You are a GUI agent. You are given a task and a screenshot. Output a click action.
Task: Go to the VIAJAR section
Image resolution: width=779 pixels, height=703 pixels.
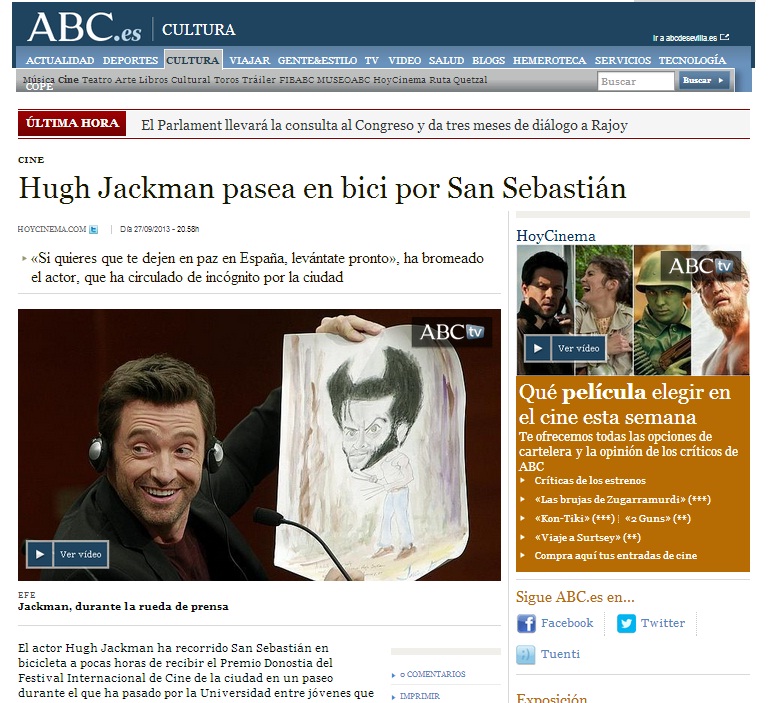point(249,61)
